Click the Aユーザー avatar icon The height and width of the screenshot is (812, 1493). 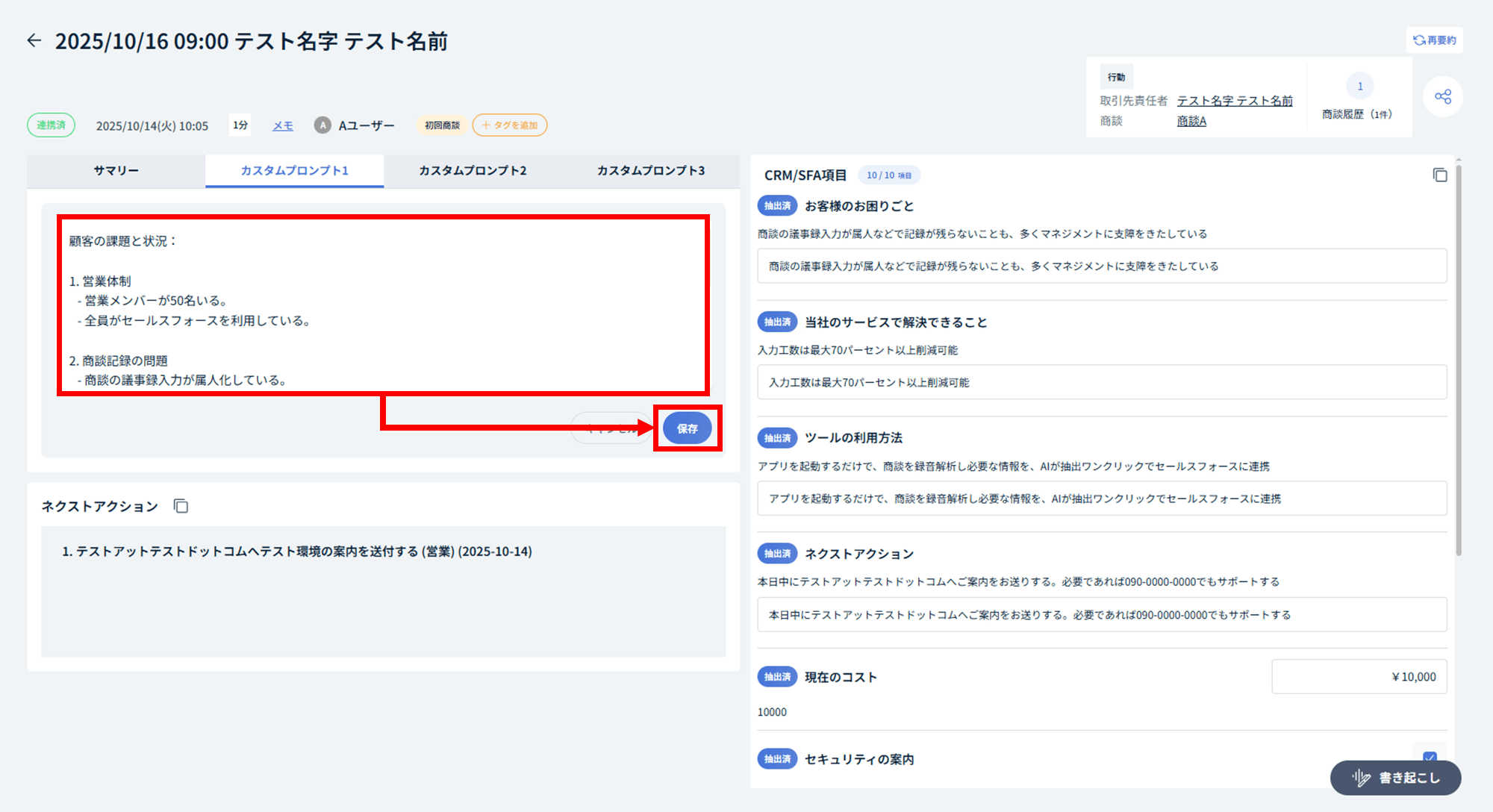click(322, 125)
